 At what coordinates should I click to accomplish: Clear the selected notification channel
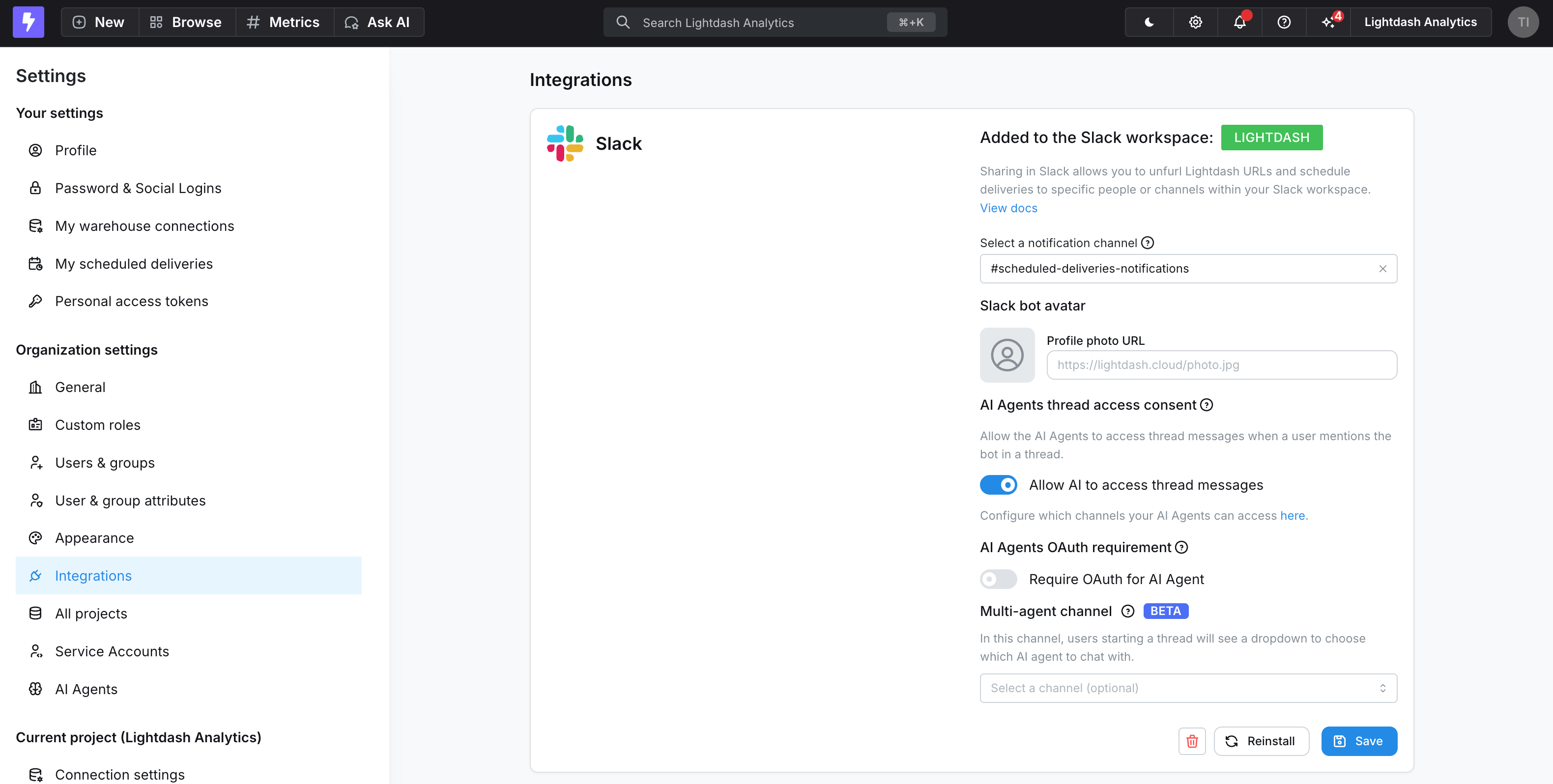click(1382, 269)
